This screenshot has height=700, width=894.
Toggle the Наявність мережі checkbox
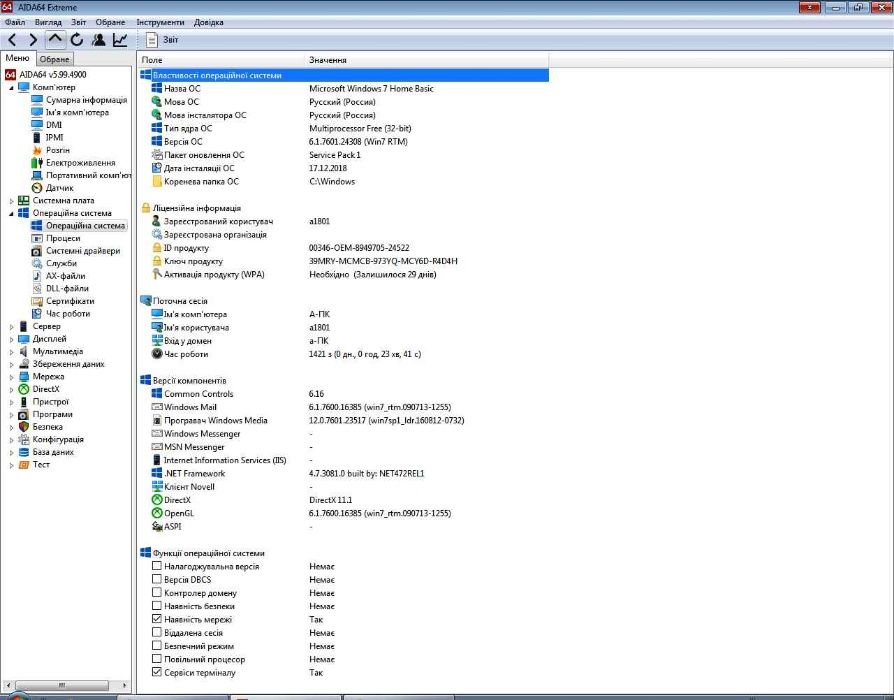coord(157,619)
